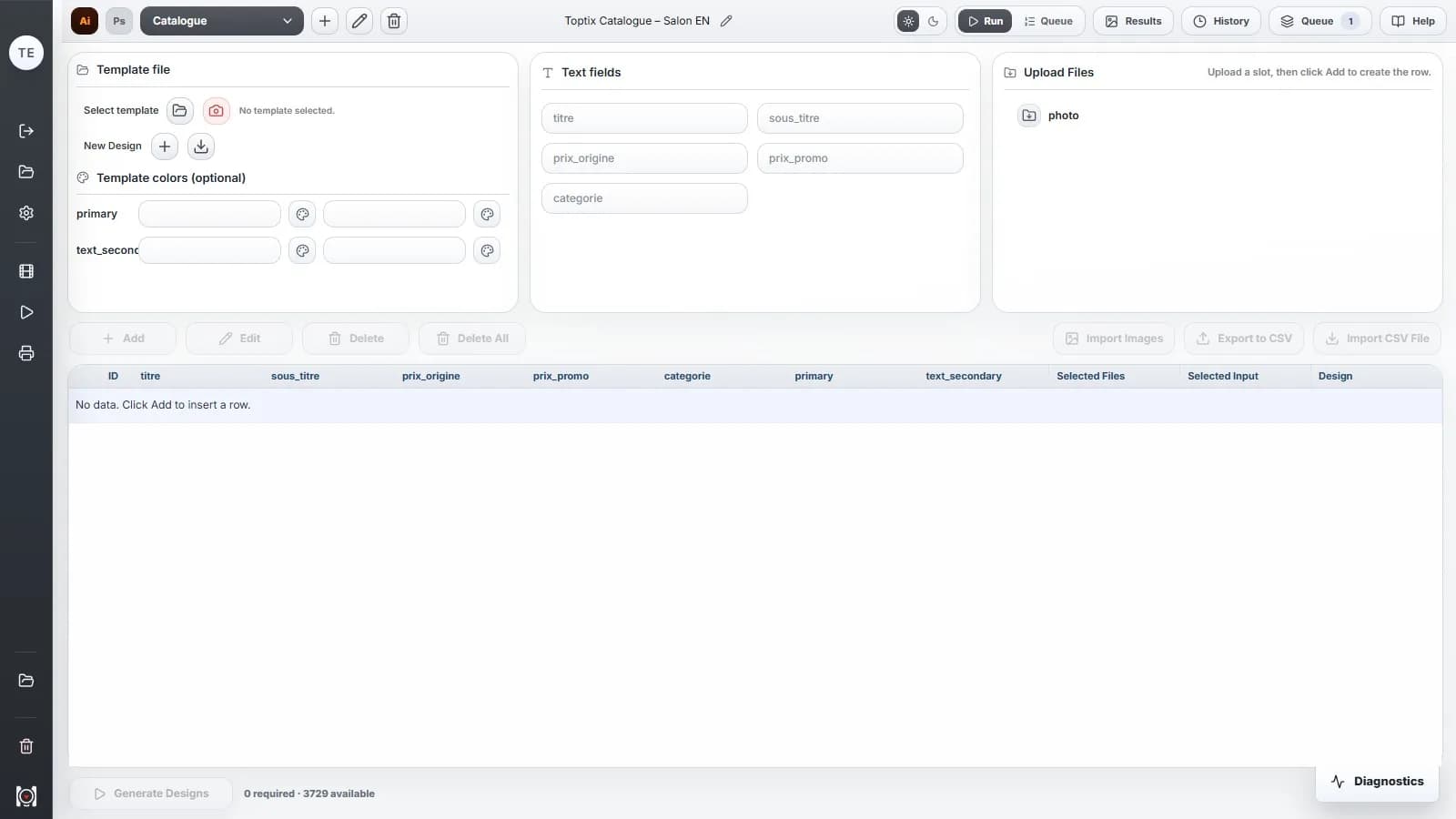This screenshot has width=1456, height=819.
Task: Select Run mode toggle
Action: (985, 21)
